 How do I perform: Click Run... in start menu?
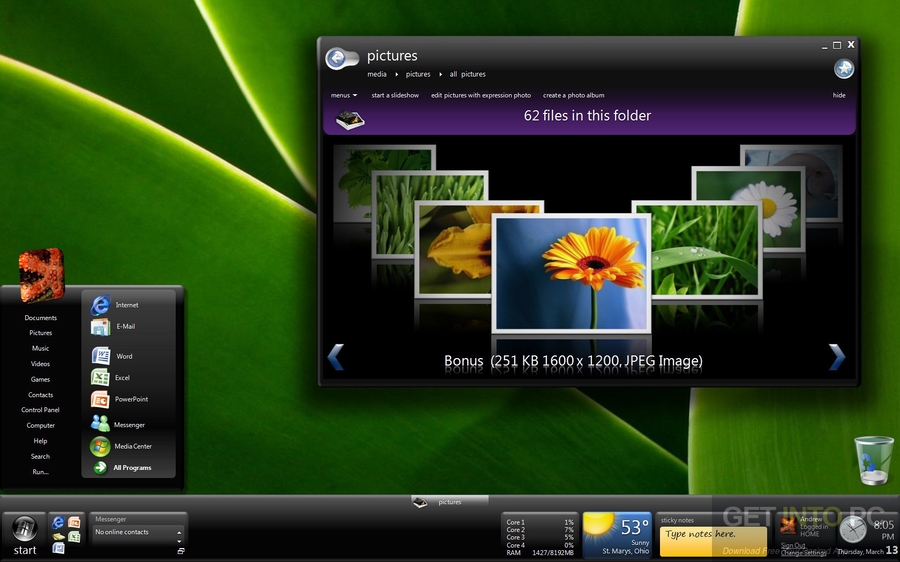tap(40, 472)
